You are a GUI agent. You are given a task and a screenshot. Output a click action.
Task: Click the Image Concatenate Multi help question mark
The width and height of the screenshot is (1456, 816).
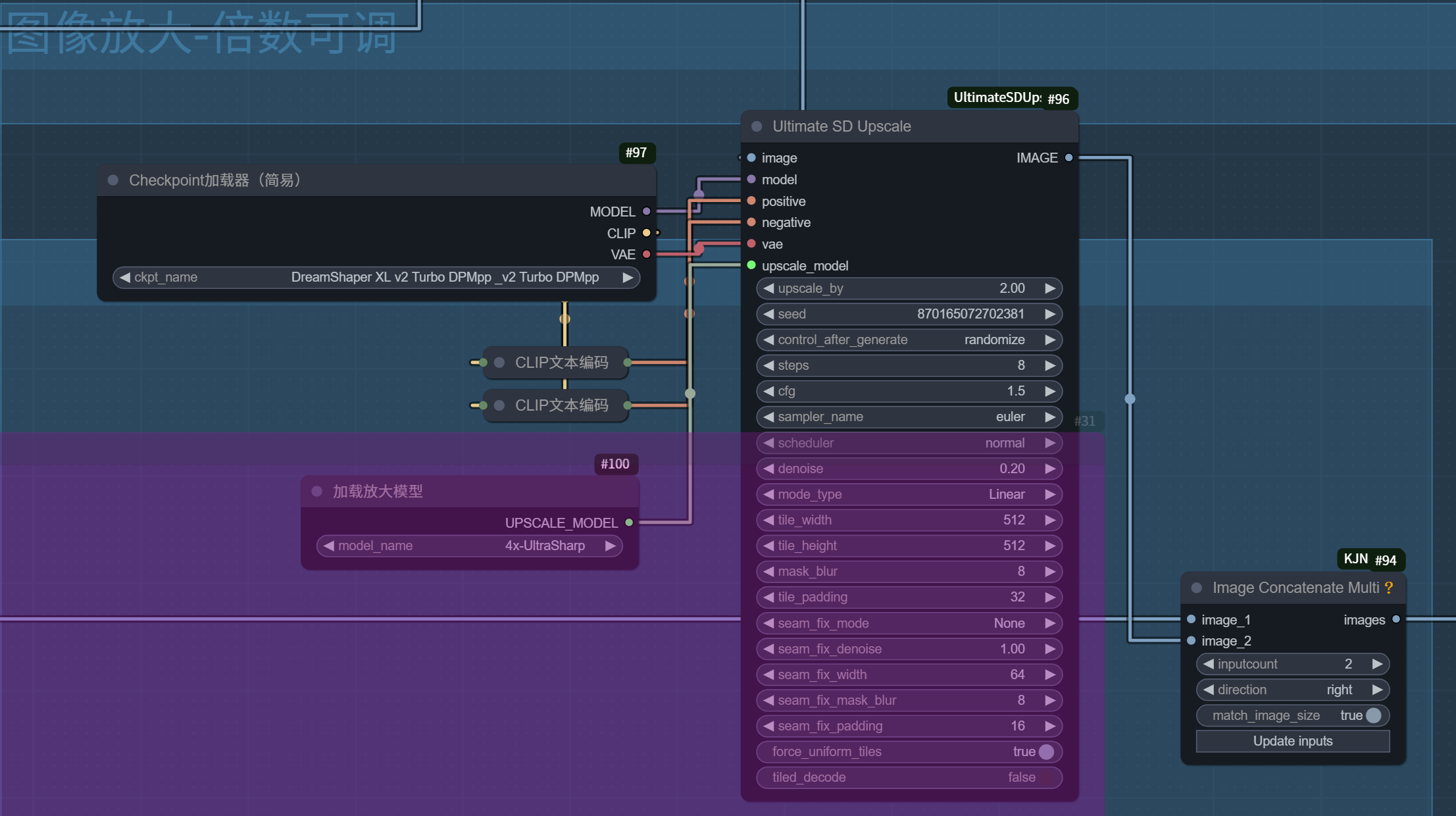tap(1388, 588)
